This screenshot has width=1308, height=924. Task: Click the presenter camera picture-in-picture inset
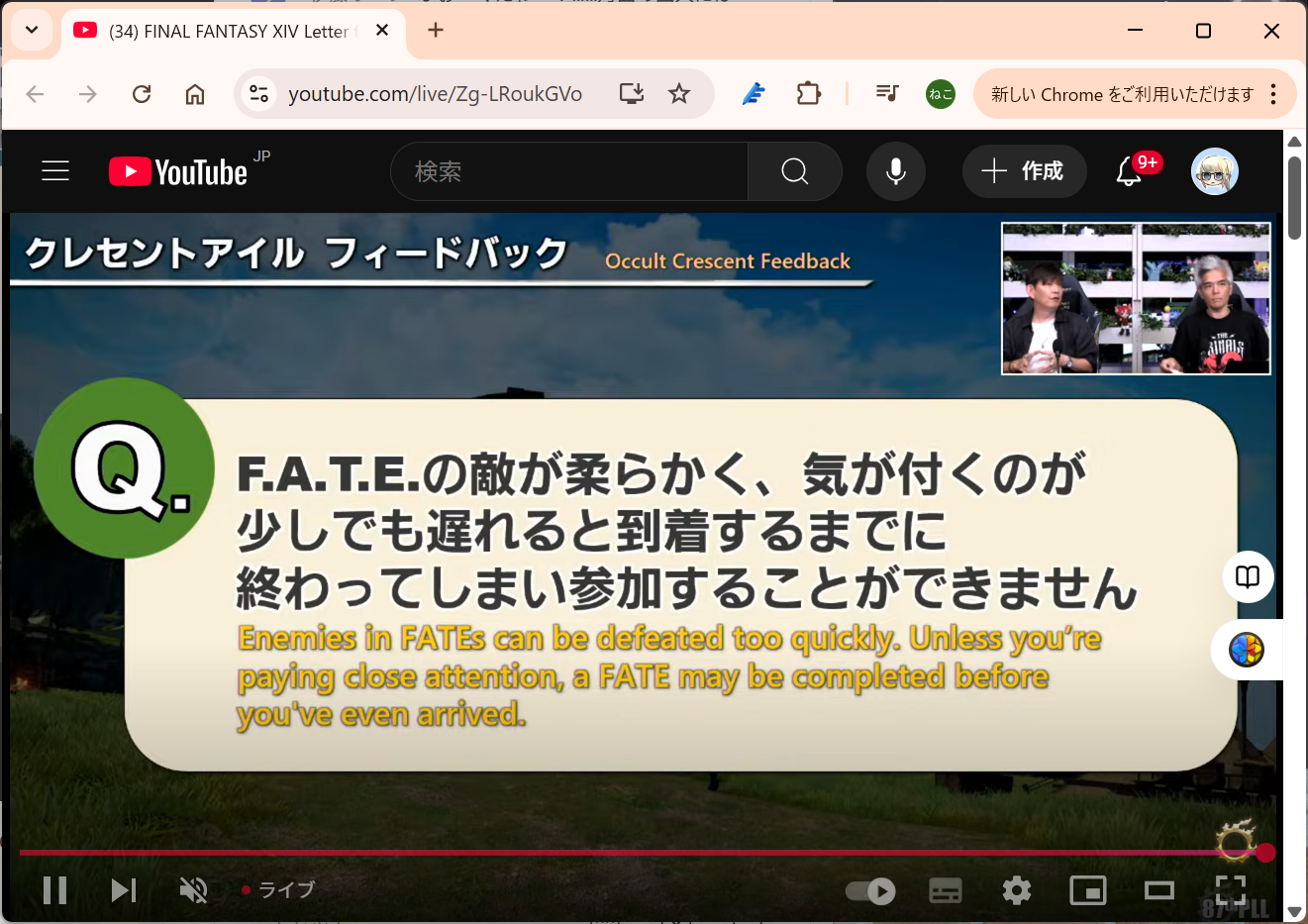pyautogui.click(x=1136, y=298)
